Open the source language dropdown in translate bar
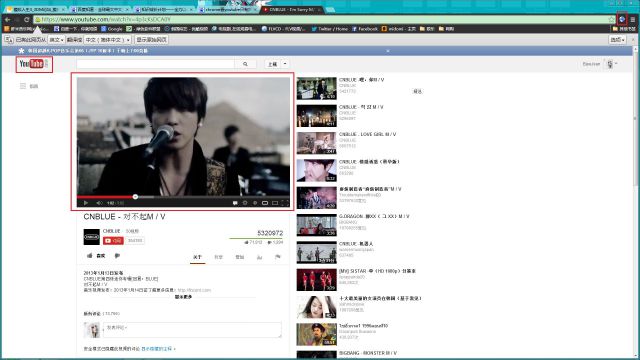This screenshot has width=640, height=360. click(56, 40)
